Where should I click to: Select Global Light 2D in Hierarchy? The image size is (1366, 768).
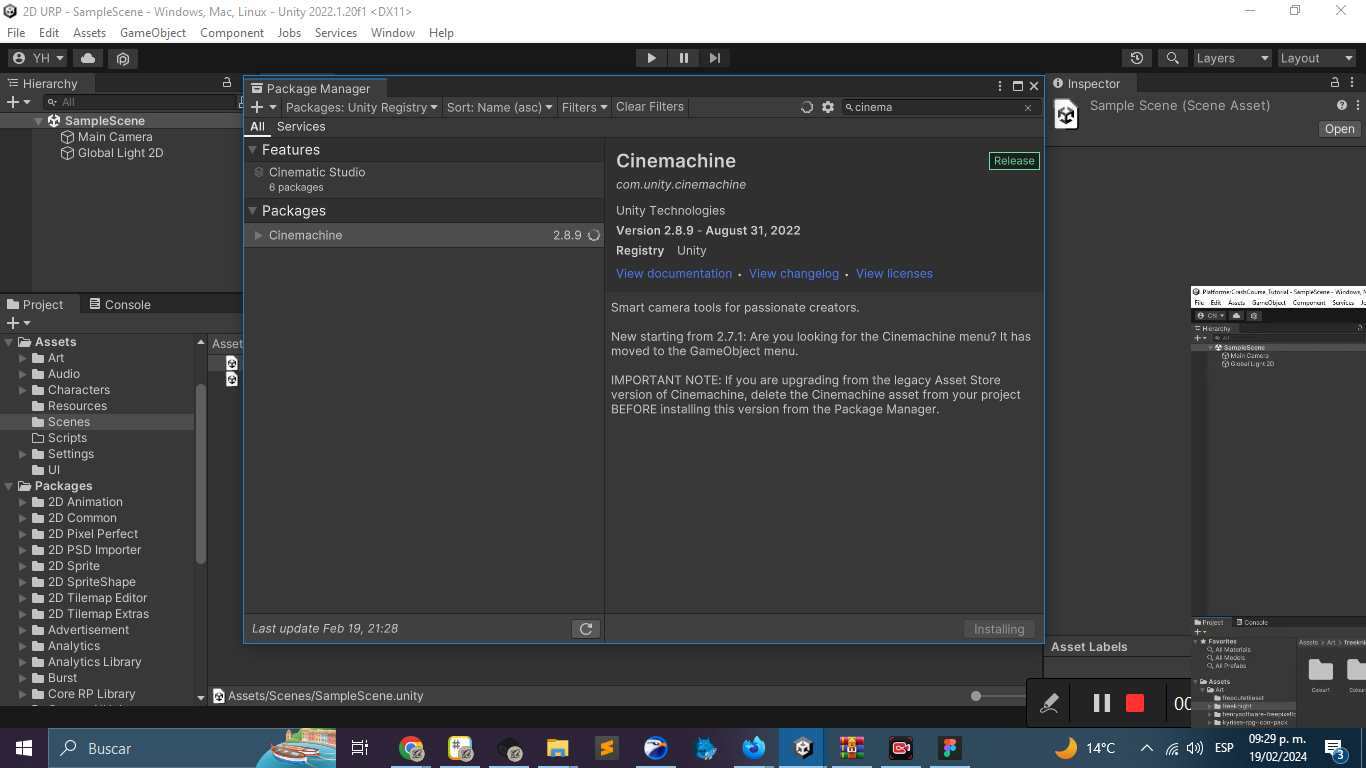112,153
